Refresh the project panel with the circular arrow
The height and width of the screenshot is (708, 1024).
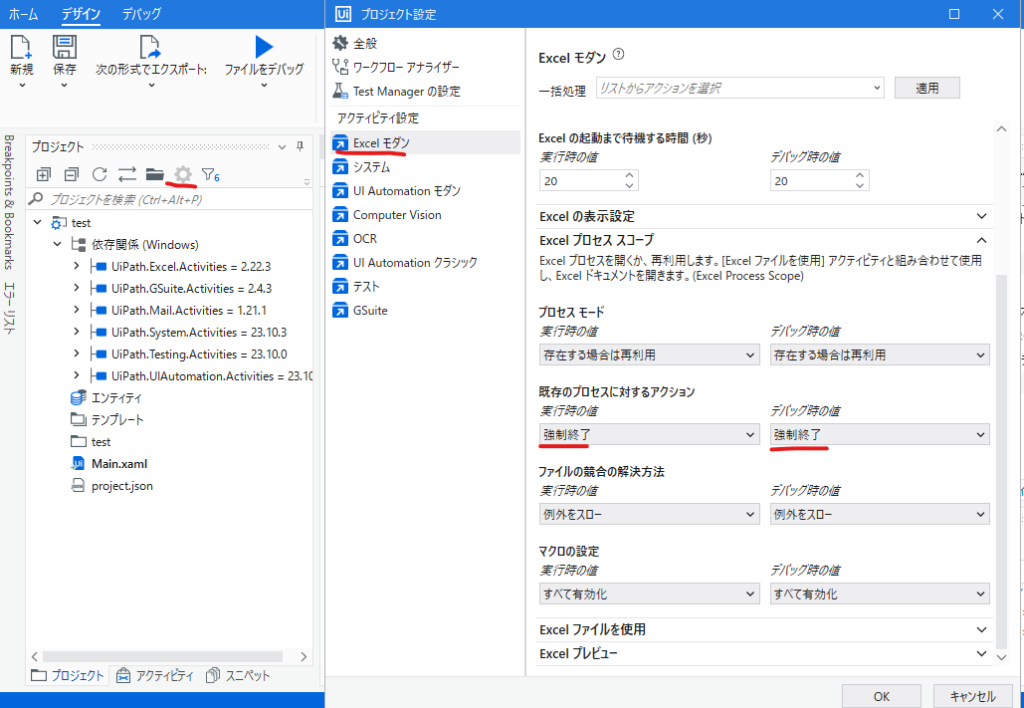tap(99, 174)
